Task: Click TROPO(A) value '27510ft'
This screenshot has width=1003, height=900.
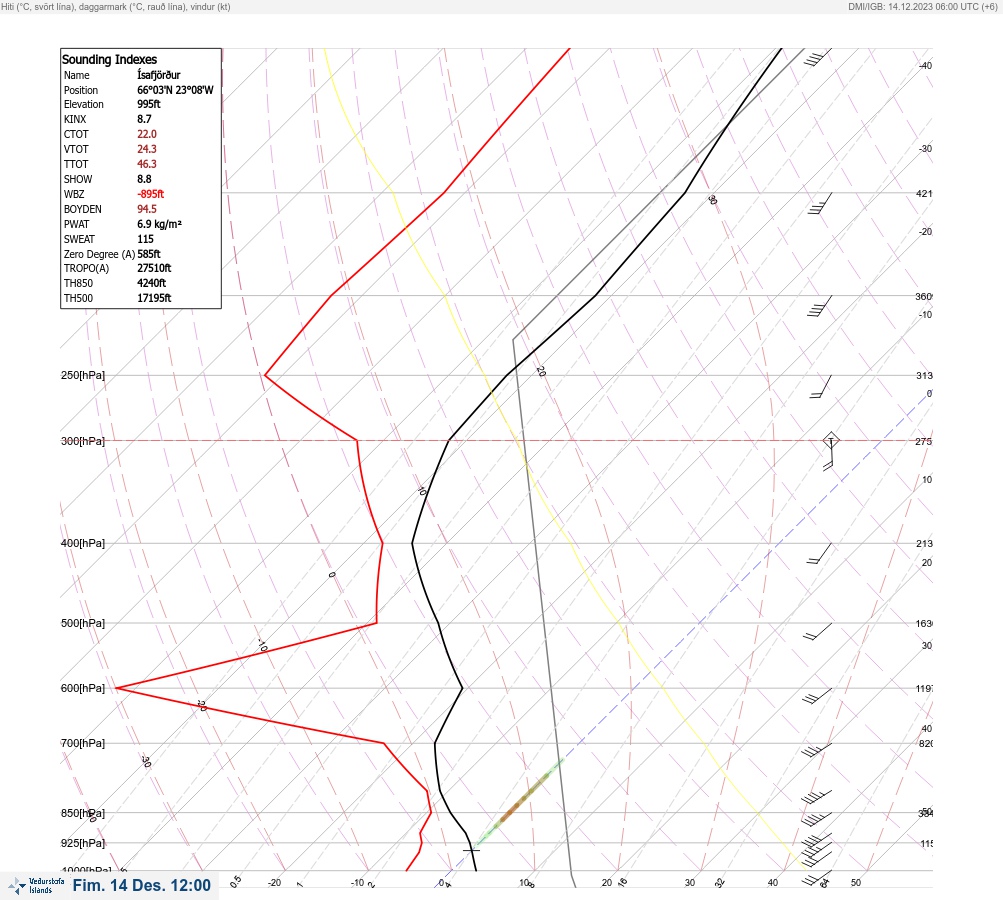Action: coord(154,268)
